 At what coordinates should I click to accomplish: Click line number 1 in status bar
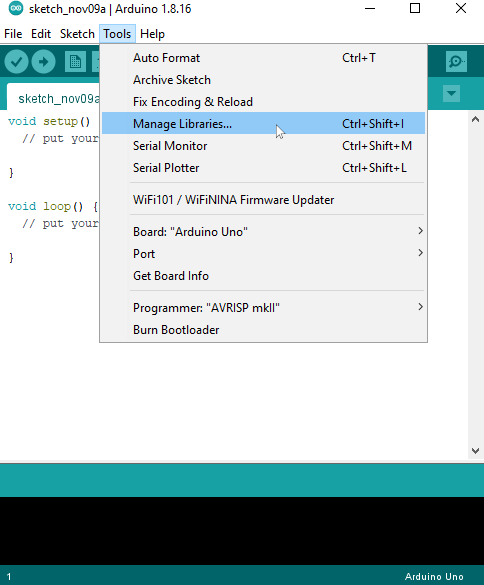click(9, 577)
